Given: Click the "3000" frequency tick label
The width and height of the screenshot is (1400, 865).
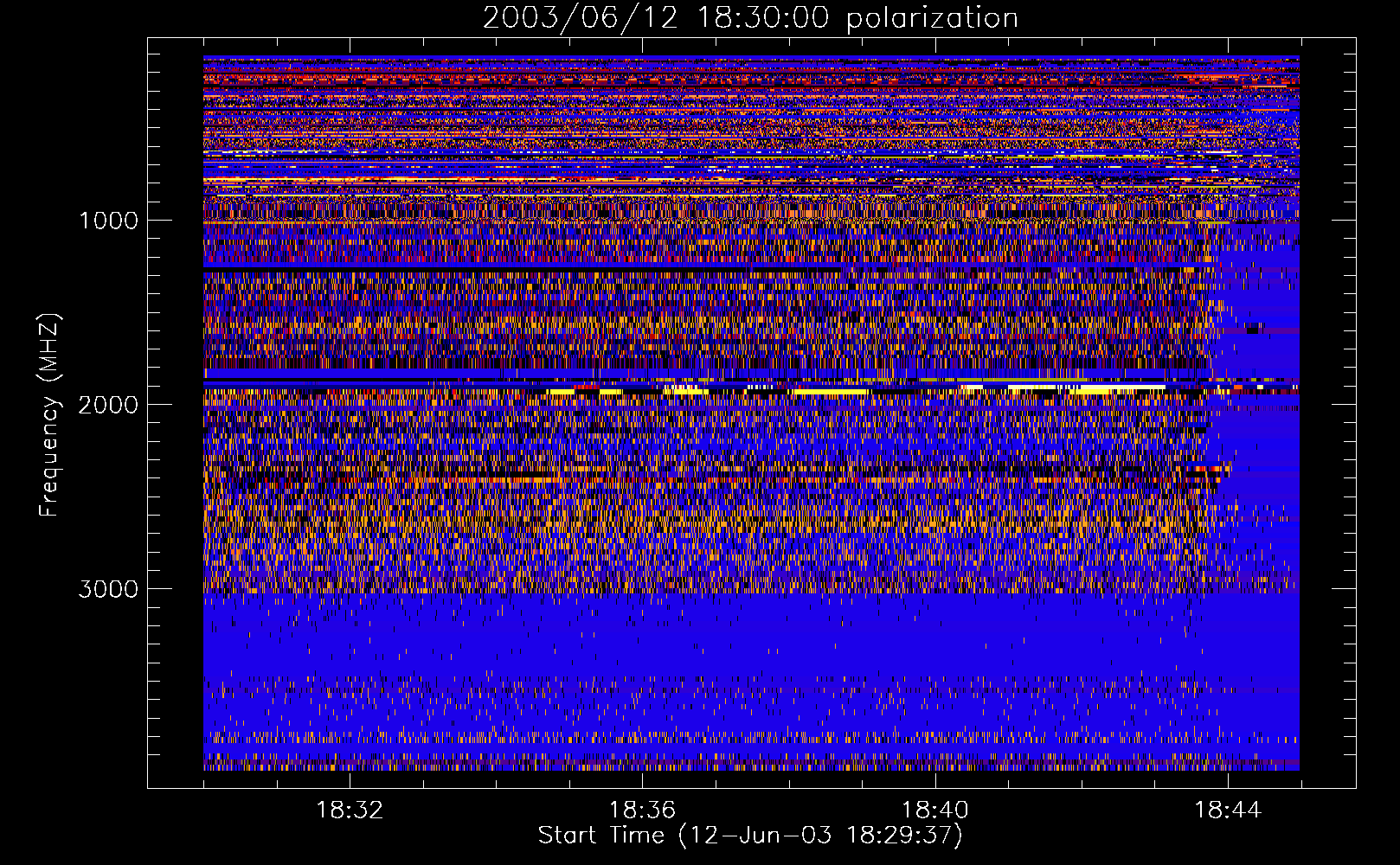Looking at the screenshot, I should coord(108,589).
